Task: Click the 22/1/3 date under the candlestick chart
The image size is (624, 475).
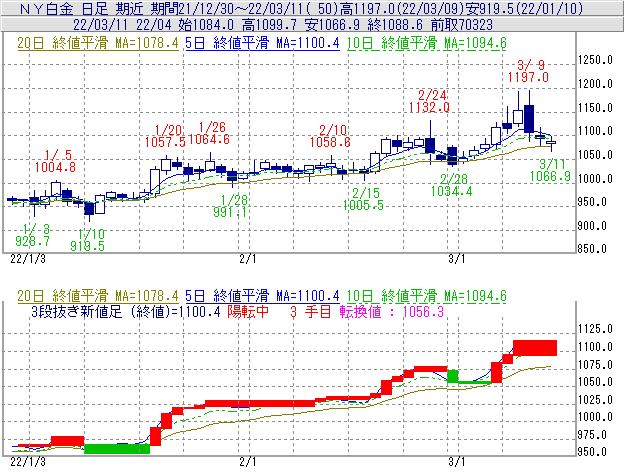Action: [x=28, y=259]
